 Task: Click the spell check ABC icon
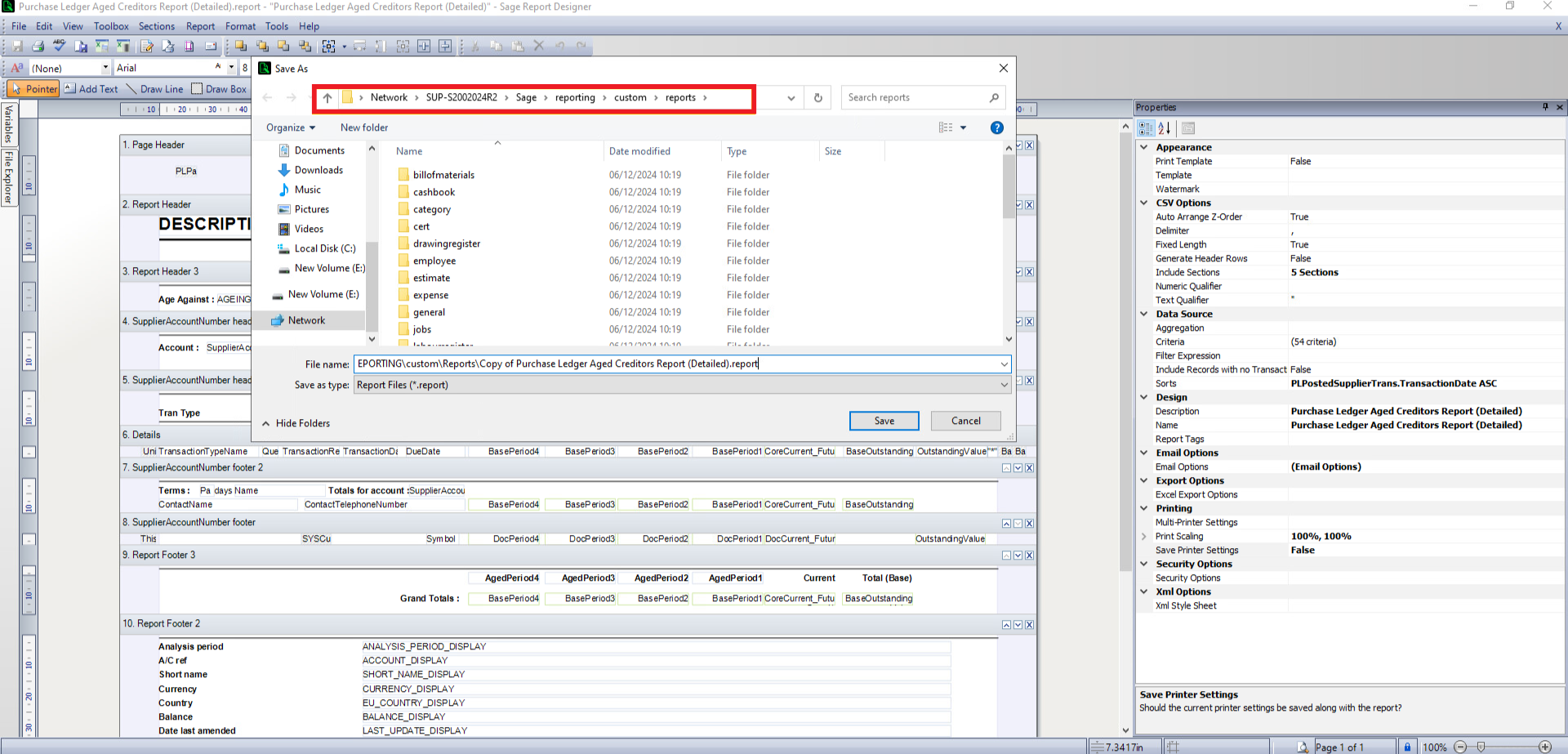pos(59,46)
